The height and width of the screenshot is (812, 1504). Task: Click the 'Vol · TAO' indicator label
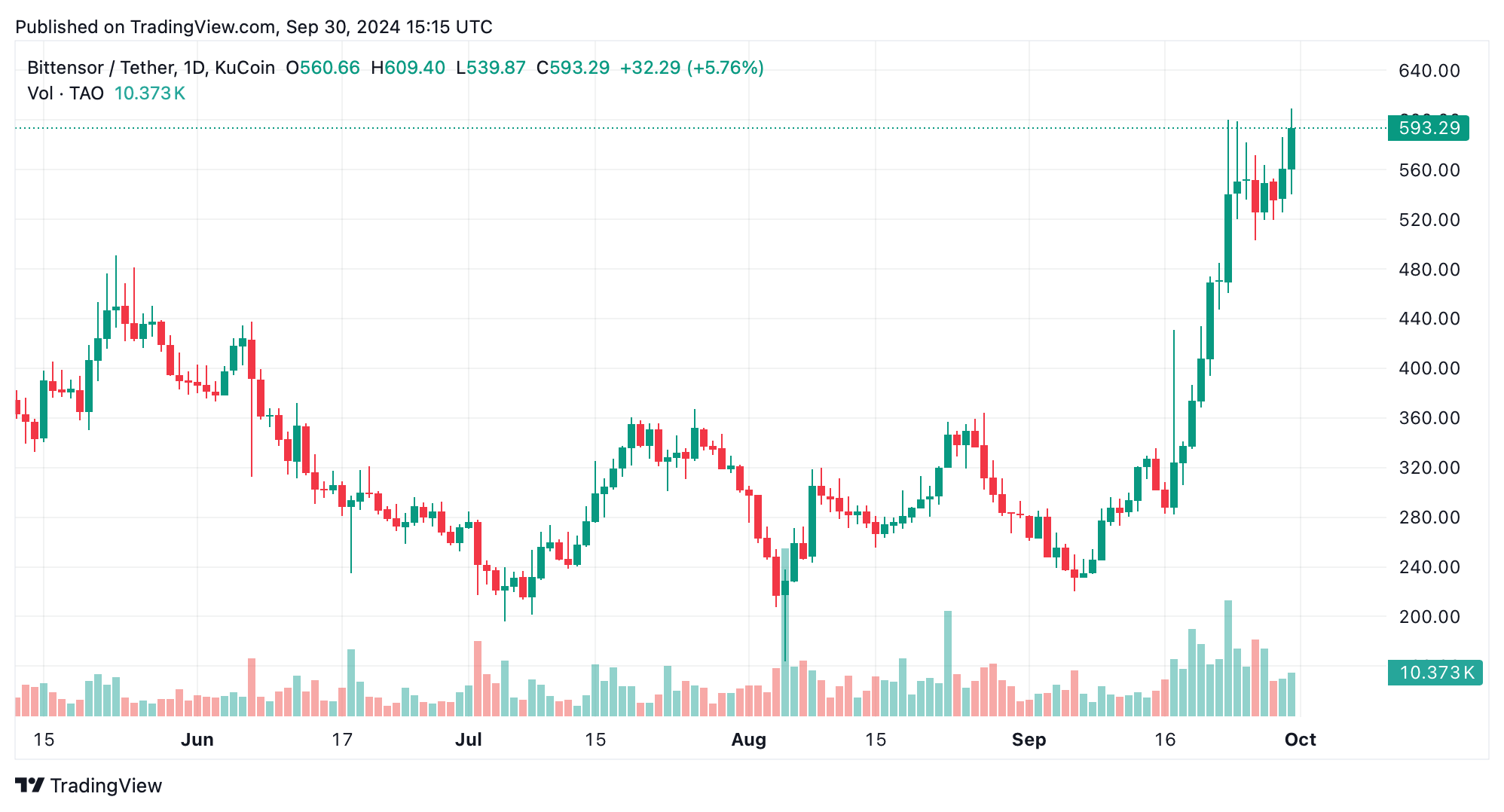tap(66, 93)
